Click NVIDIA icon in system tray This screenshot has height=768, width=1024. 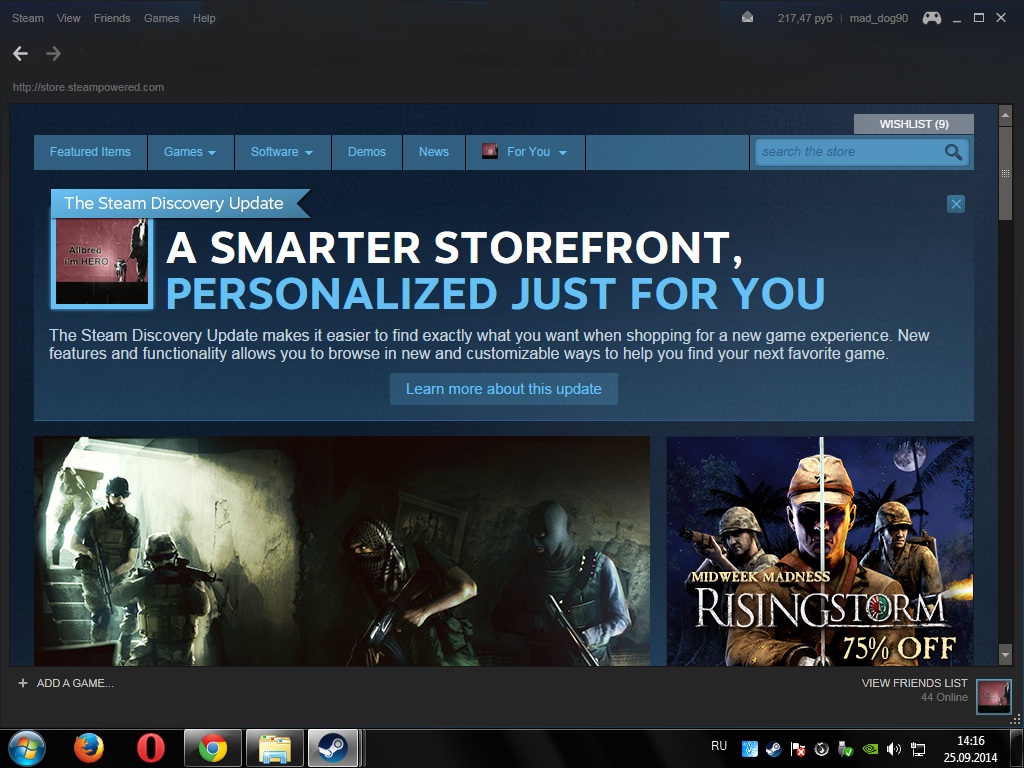pos(870,748)
